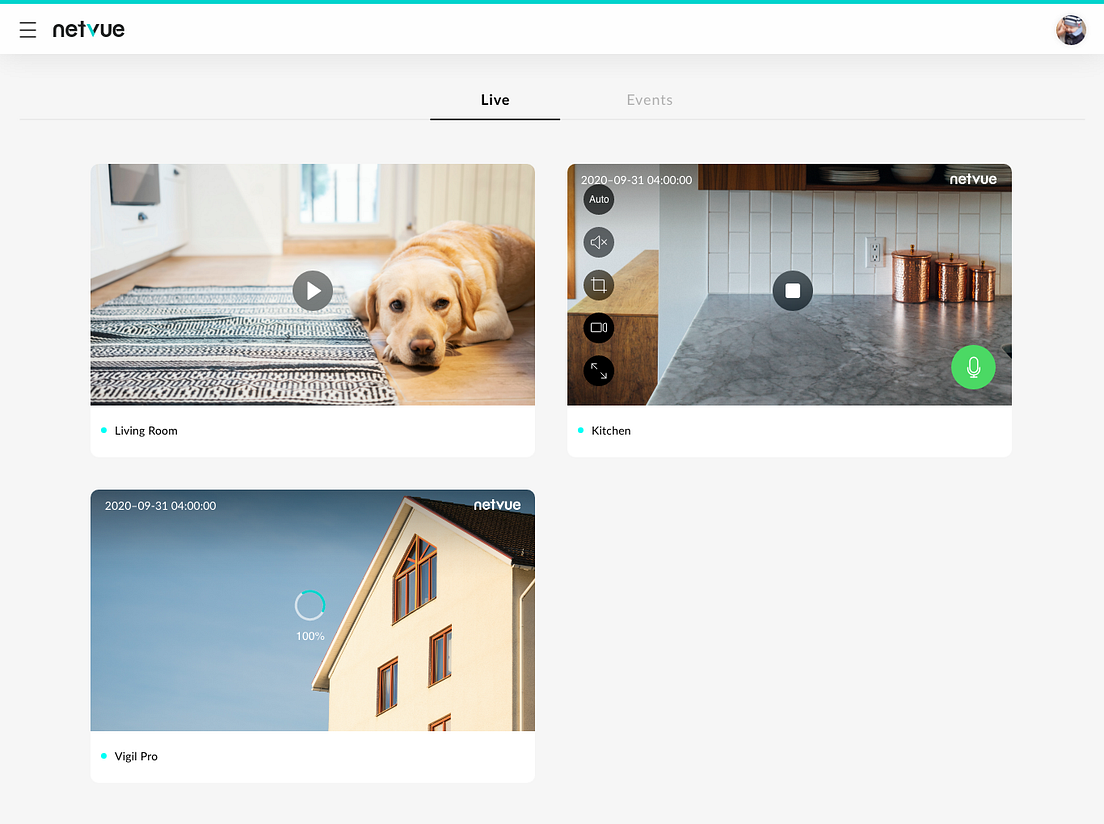The image size is (1104, 824).
Task: Mute the Kitchen camera audio
Action: (599, 242)
